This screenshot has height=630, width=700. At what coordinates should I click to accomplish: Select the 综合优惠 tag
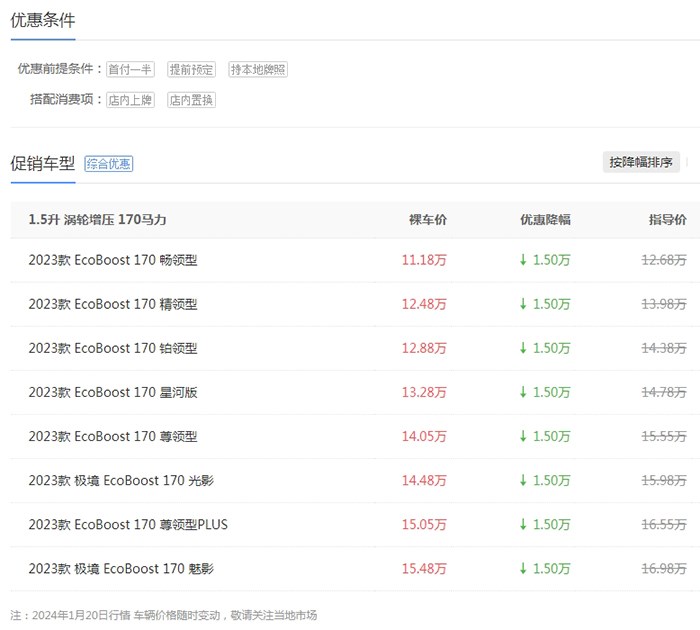click(108, 164)
